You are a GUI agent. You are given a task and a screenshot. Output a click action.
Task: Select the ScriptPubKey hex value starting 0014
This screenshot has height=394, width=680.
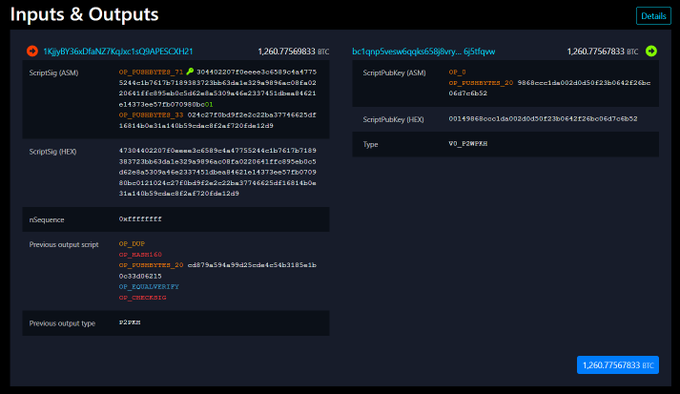pos(543,119)
